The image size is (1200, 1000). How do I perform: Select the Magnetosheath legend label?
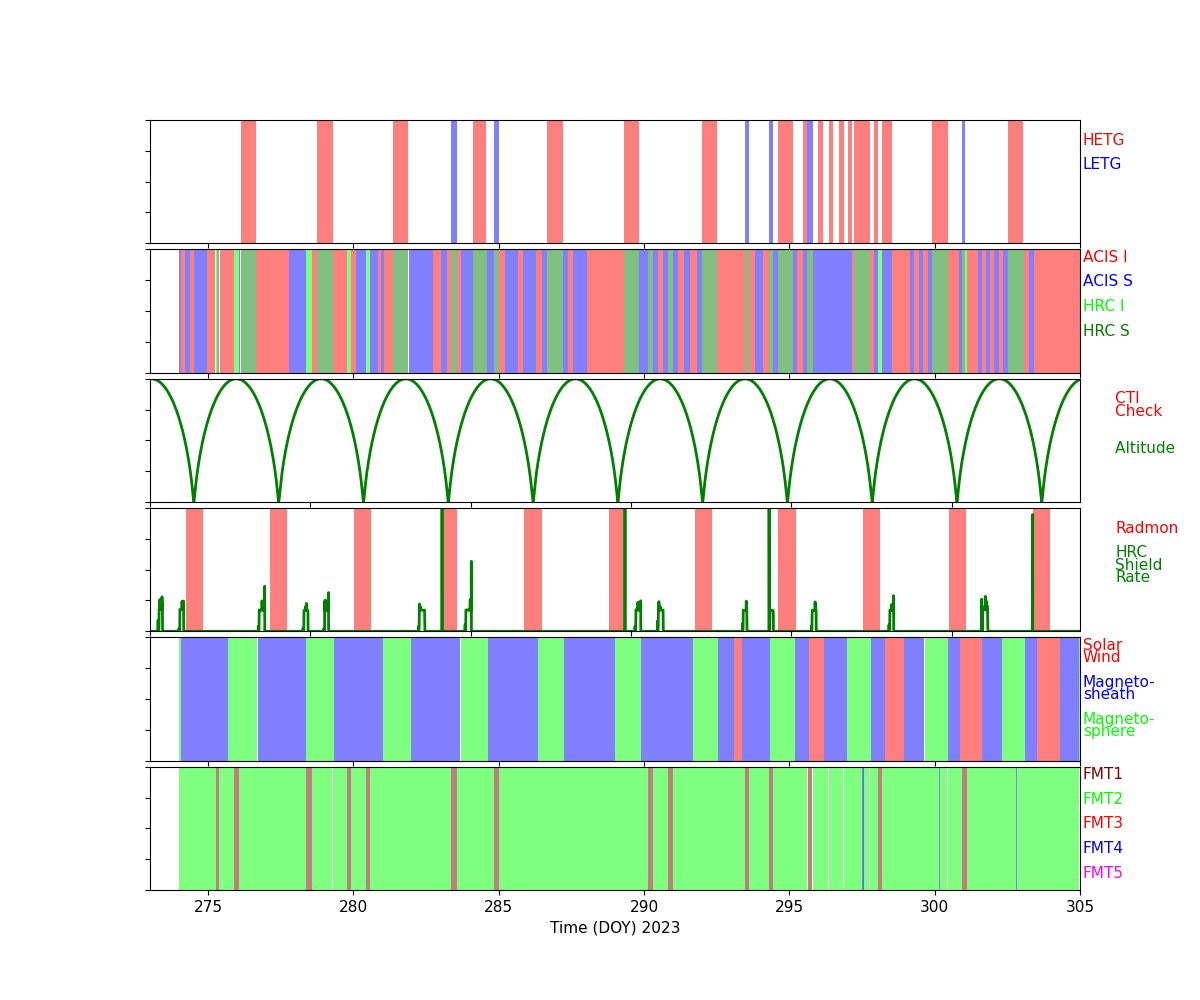tap(1118, 689)
